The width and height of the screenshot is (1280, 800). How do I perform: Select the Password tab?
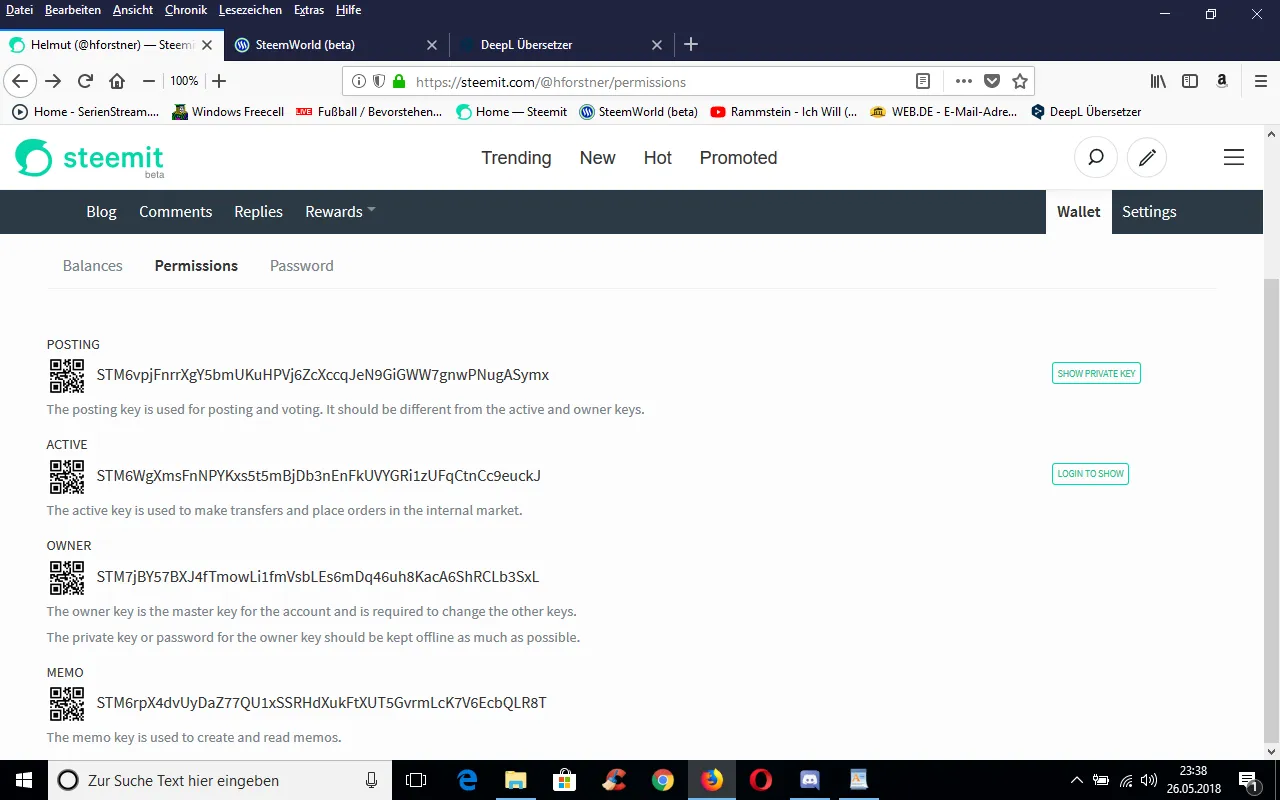click(302, 266)
